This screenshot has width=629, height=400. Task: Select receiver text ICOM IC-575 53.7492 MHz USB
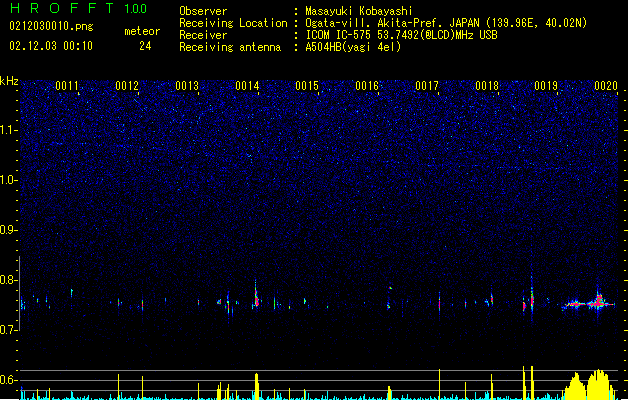pyautogui.click(x=402, y=35)
